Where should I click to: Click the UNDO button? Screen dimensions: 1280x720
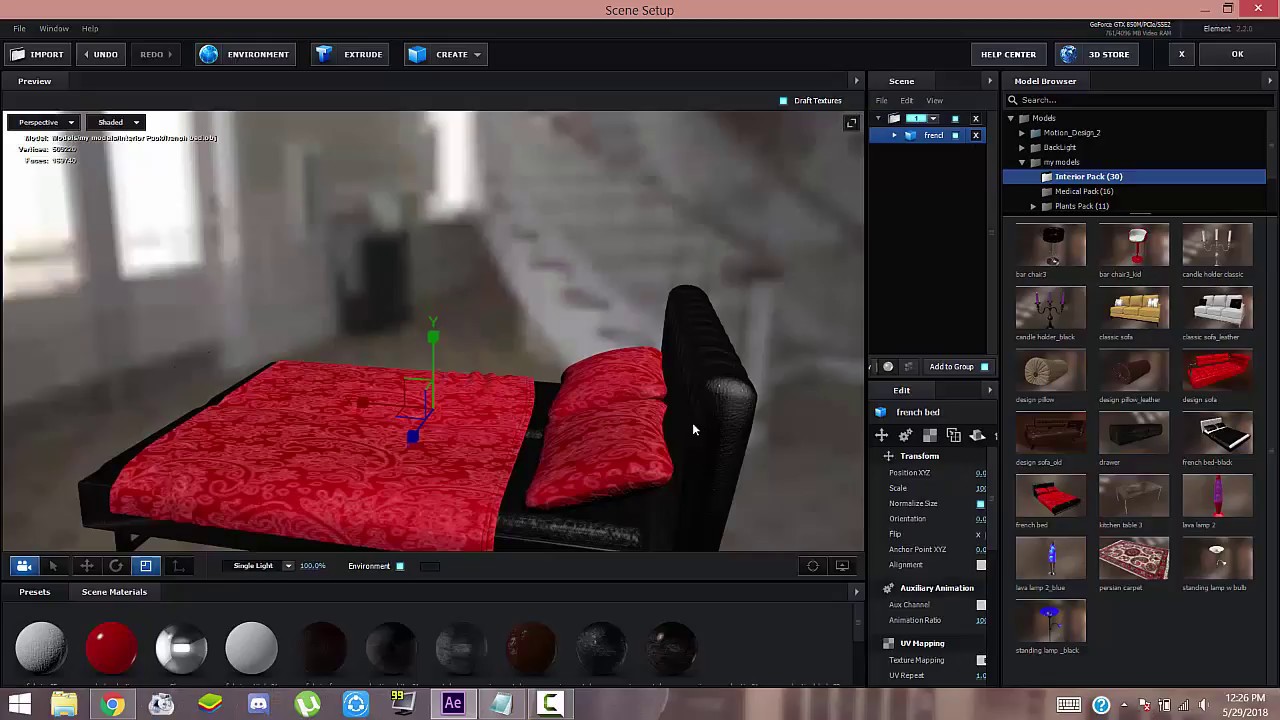(x=100, y=54)
